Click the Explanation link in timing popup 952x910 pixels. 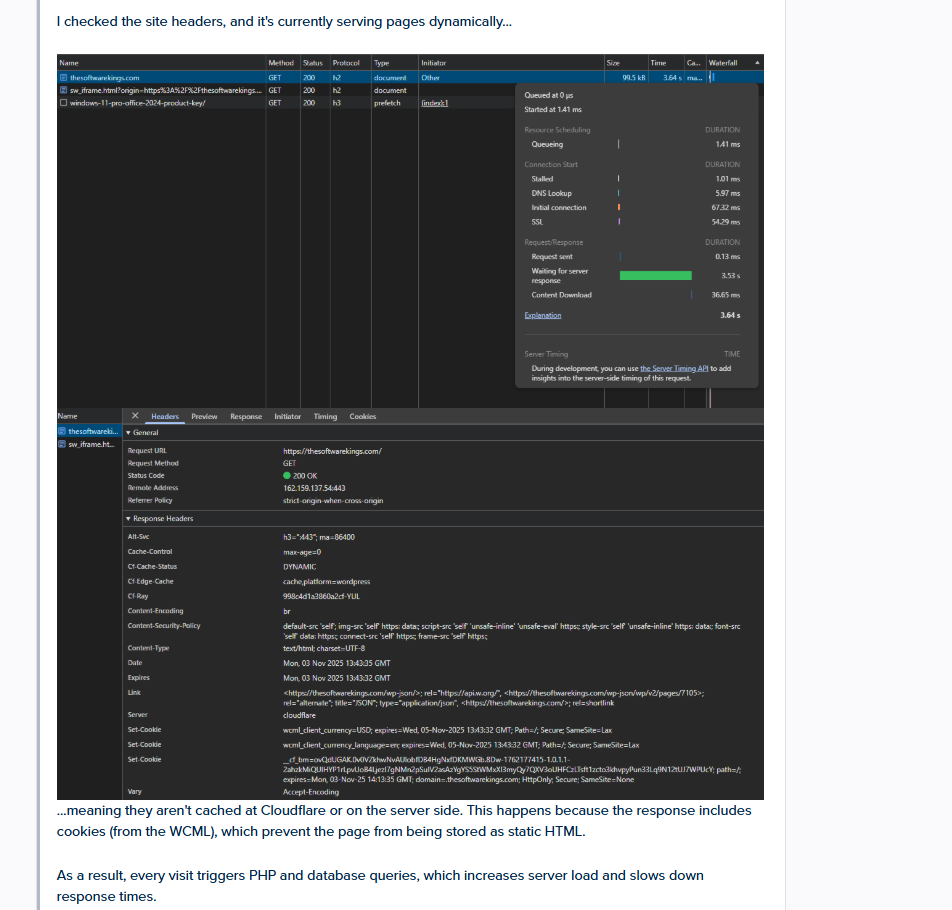(542, 315)
